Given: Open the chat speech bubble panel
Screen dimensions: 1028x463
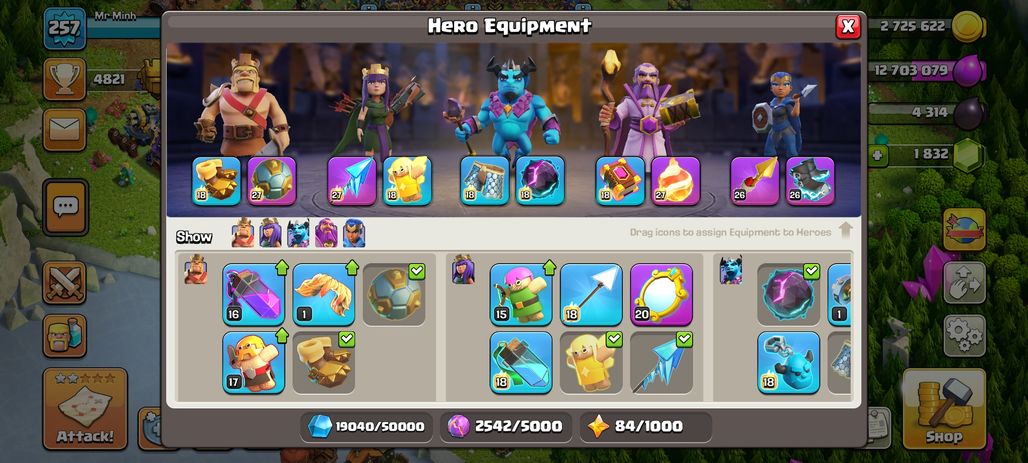Looking at the screenshot, I should click(x=66, y=207).
